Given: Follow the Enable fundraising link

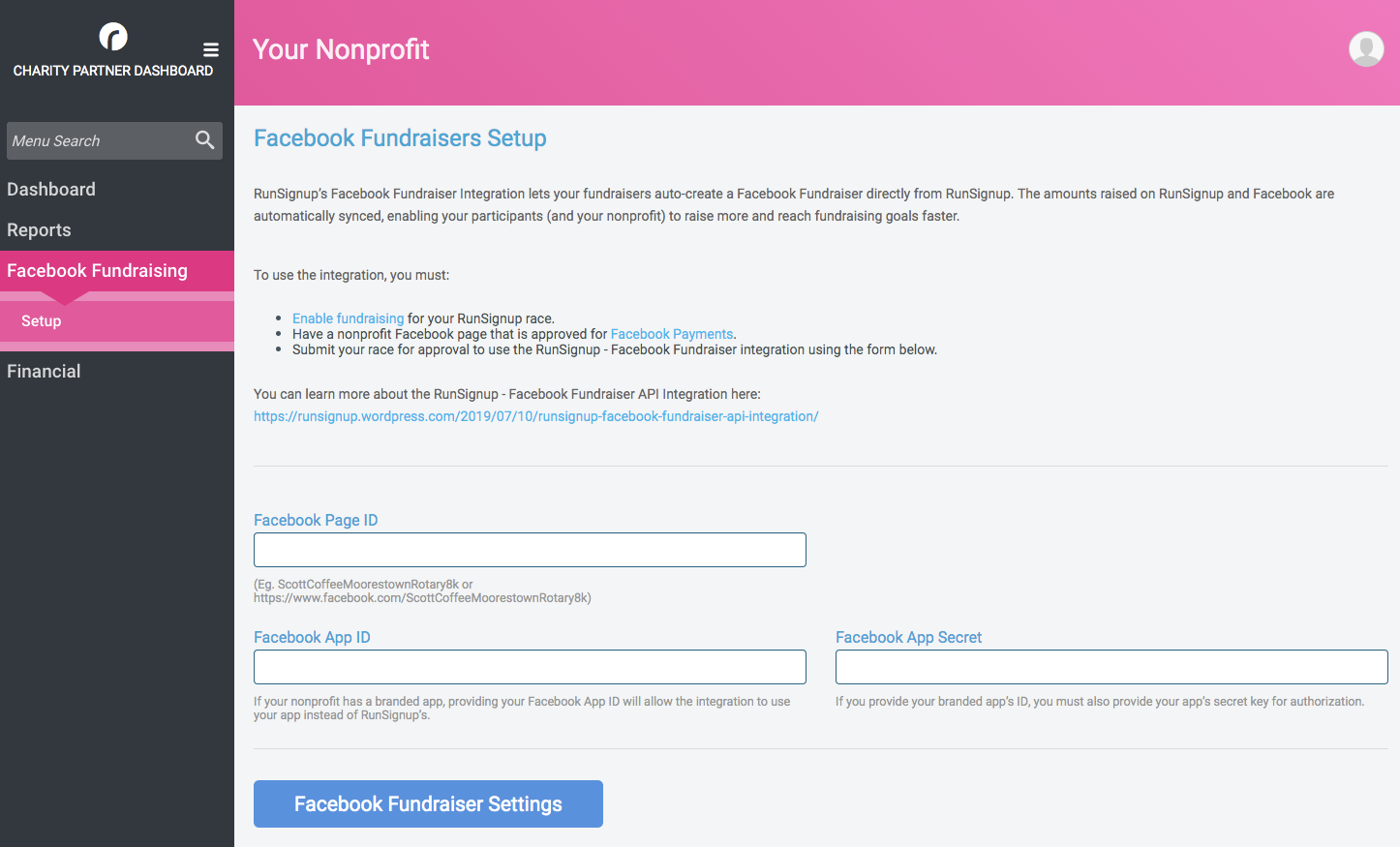Looking at the screenshot, I should click(348, 318).
